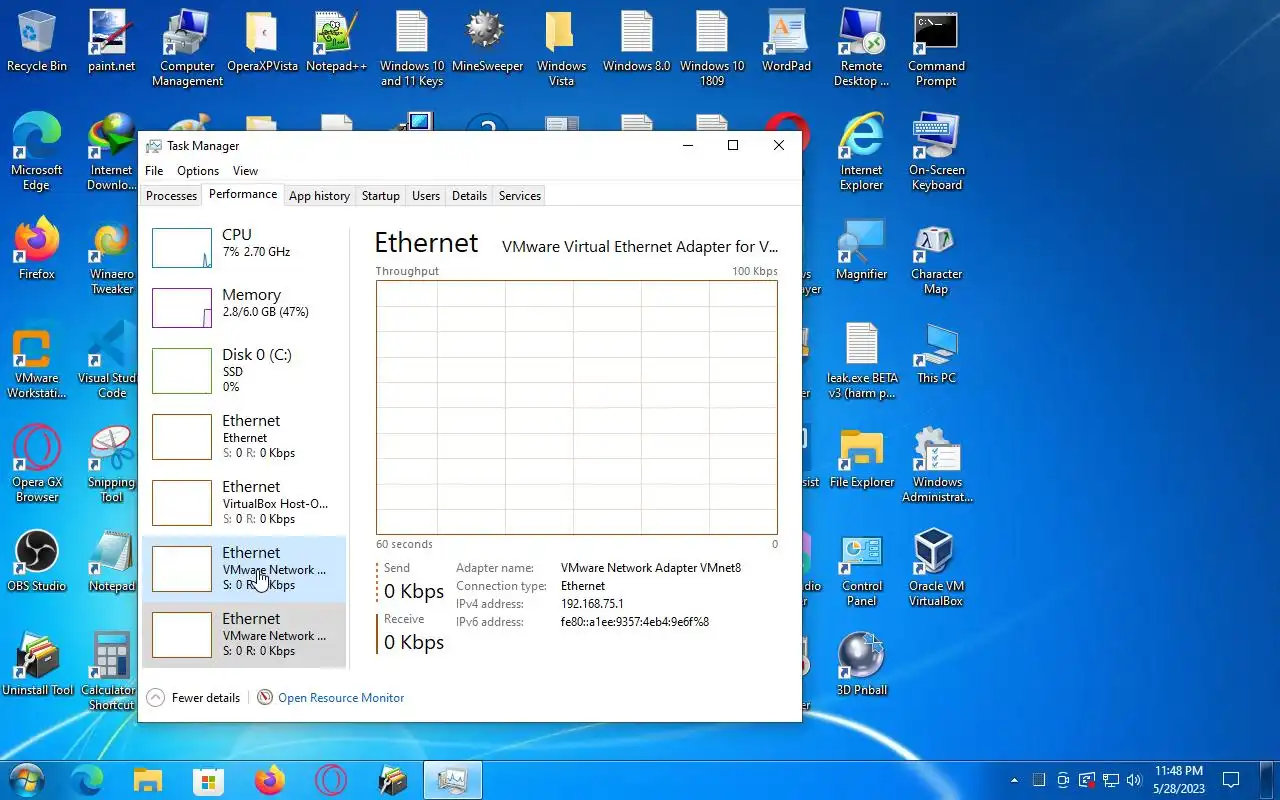1280x800 pixels.
Task: Switch to the Processes tab
Action: [172, 196]
